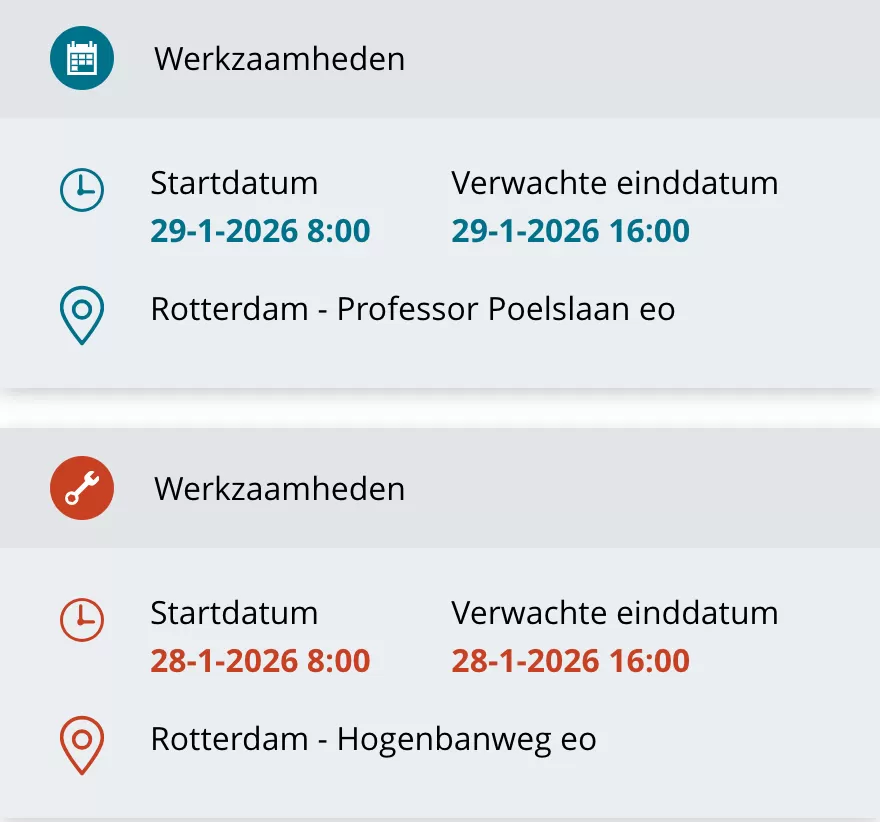
Task: Click the teal clock icon
Action: [x=82, y=189]
